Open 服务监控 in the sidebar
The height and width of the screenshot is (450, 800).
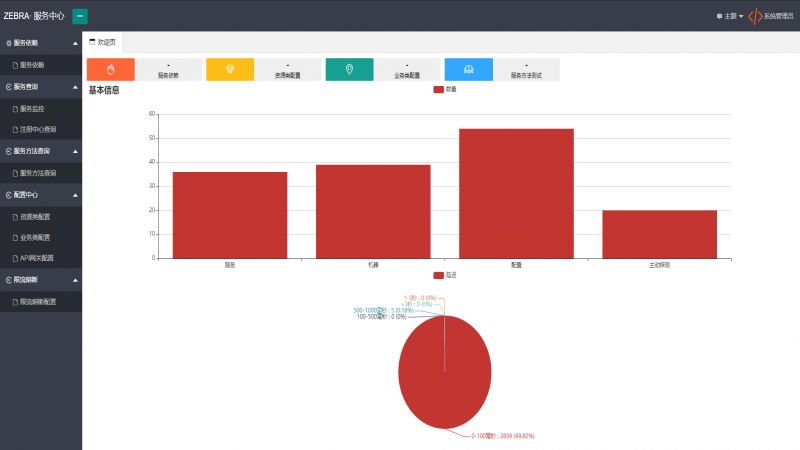[x=32, y=108]
